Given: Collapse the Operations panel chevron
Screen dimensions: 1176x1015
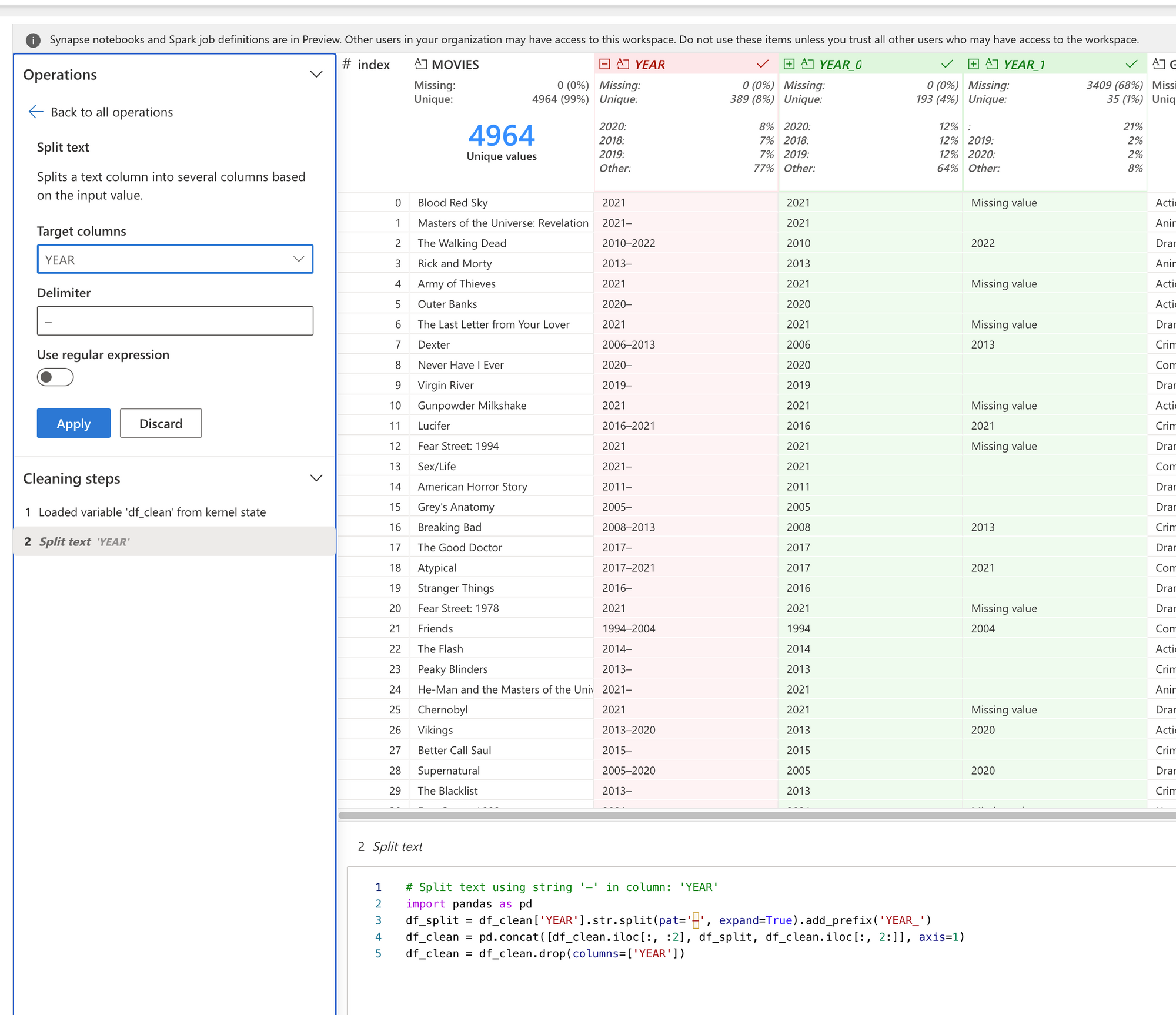Looking at the screenshot, I should (316, 75).
